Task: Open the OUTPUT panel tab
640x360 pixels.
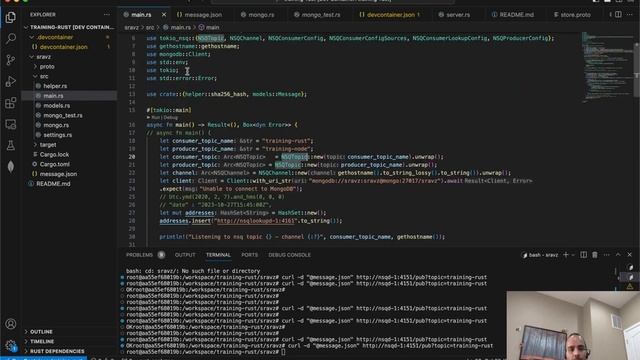Action: point(185,255)
